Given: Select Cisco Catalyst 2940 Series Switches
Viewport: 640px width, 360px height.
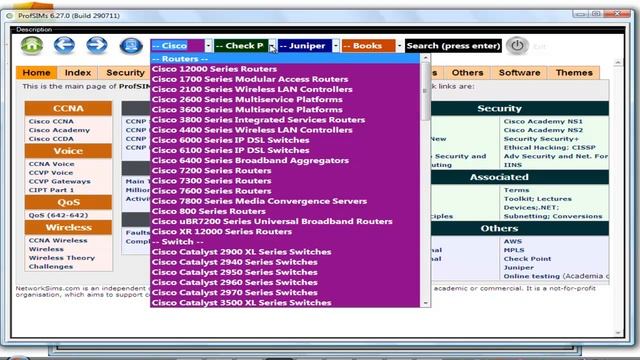Looking at the screenshot, I should pos(285,262).
